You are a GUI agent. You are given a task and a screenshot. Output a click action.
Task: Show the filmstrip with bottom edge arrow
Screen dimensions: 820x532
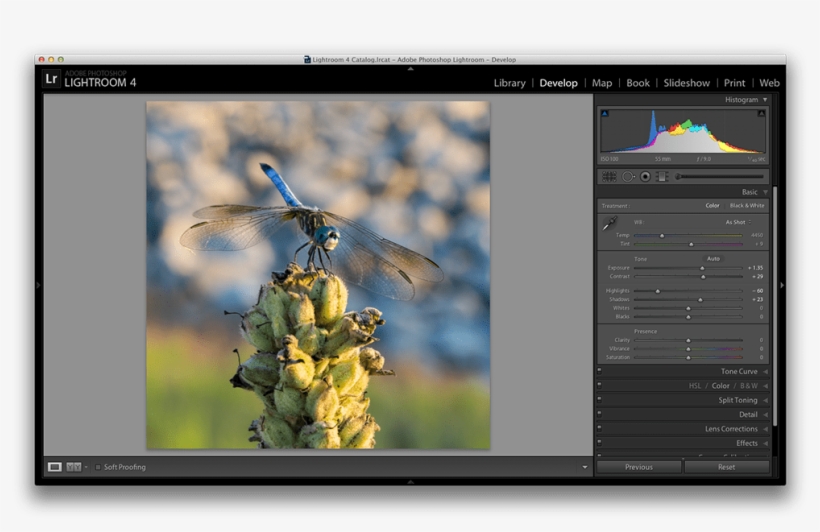(411, 482)
